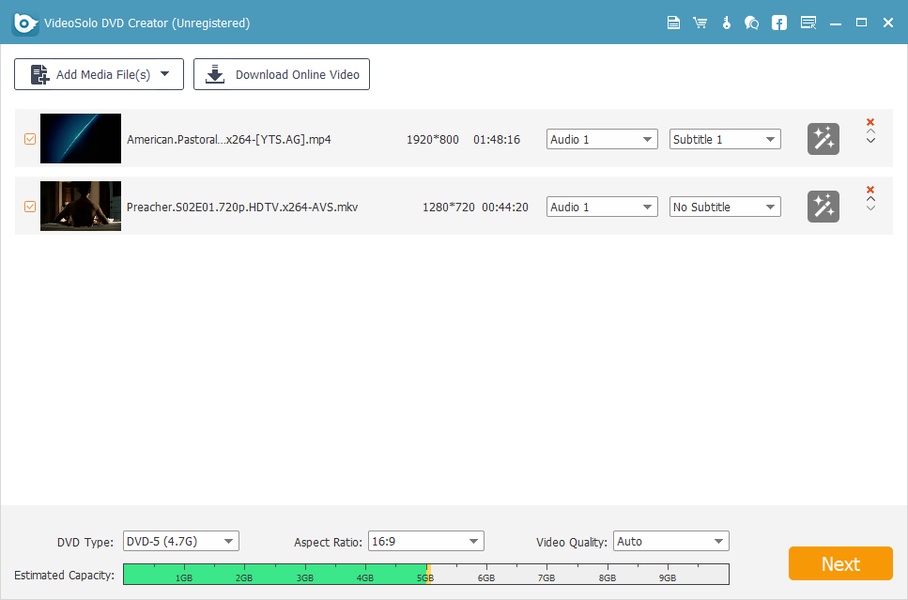The height and width of the screenshot is (600, 908).
Task: Open the Aspect Ratio 16:9 dropdown
Action: (425, 541)
